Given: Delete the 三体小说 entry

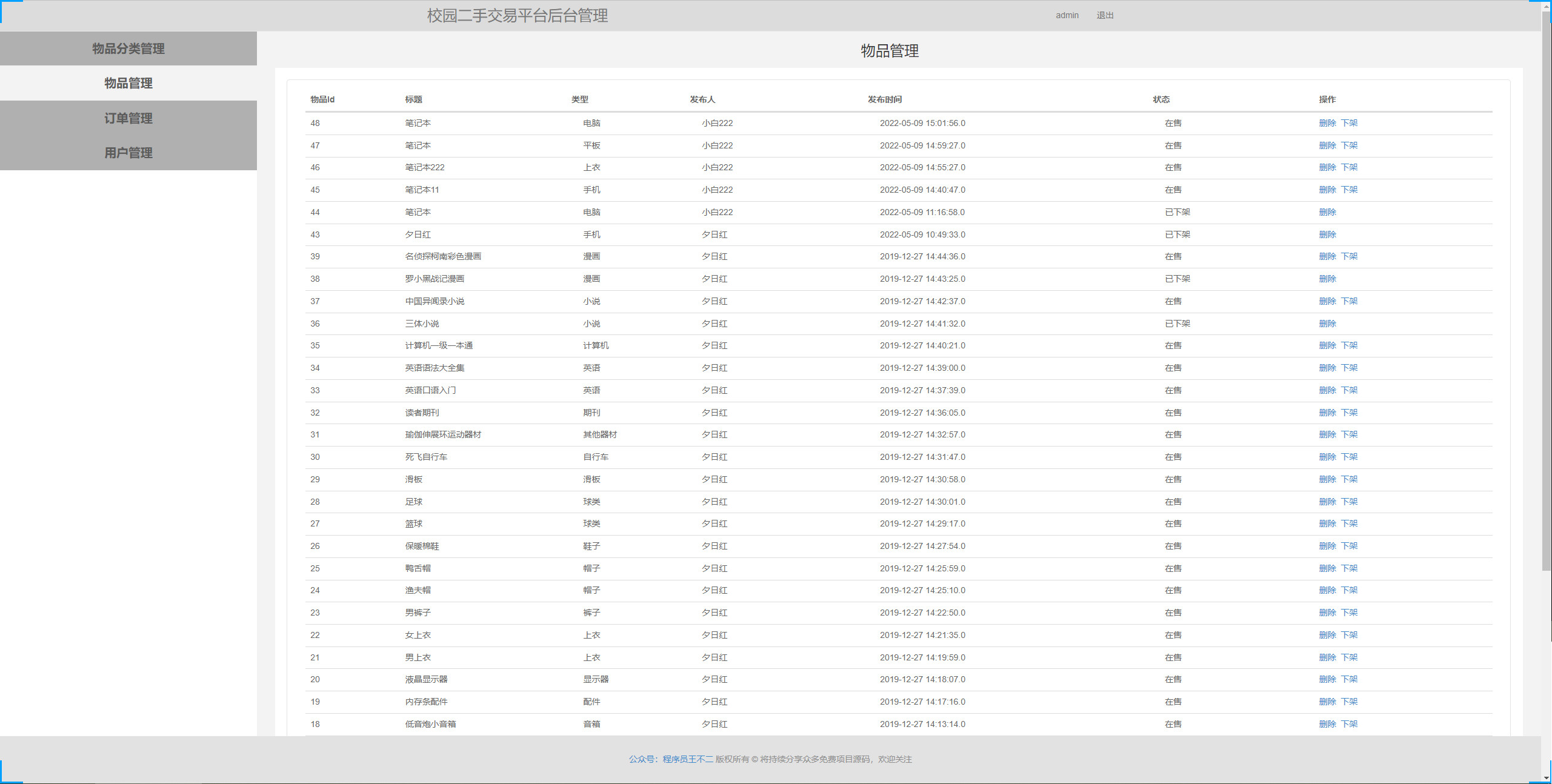Looking at the screenshot, I should (1328, 324).
